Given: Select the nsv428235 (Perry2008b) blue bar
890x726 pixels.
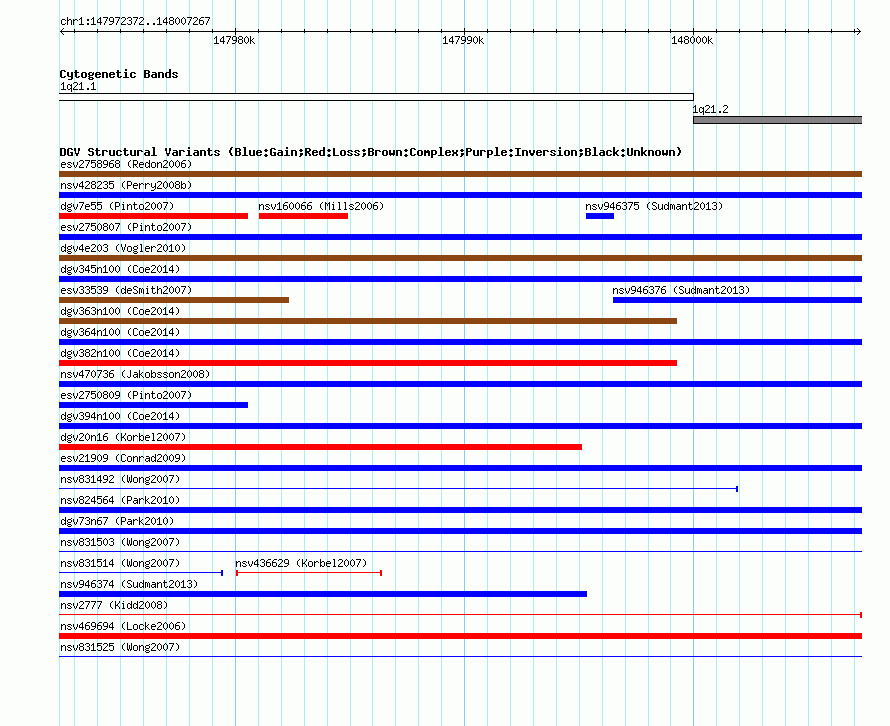Looking at the screenshot, I should pos(460,195).
